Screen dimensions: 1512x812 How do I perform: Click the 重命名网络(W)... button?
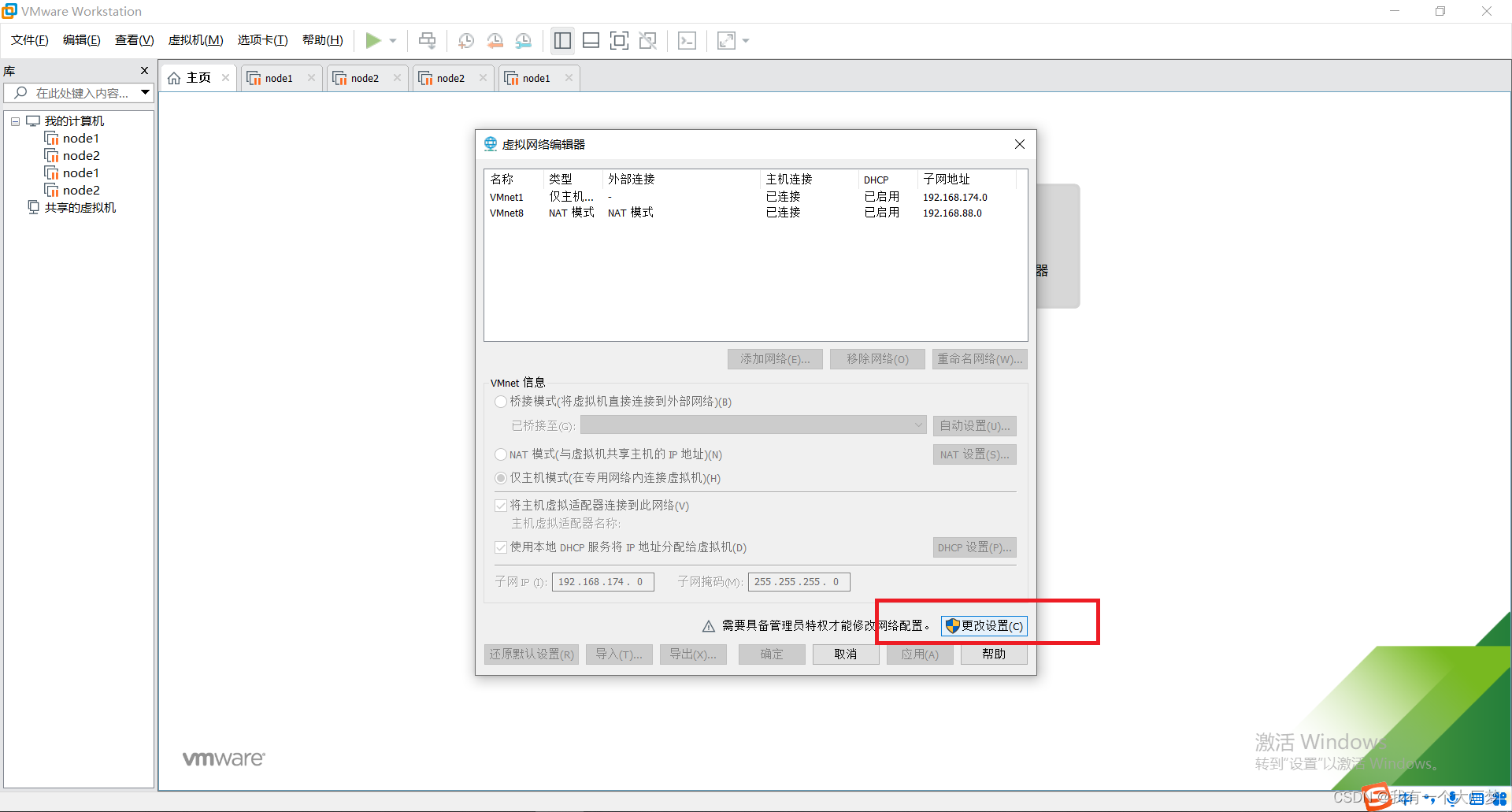point(980,359)
